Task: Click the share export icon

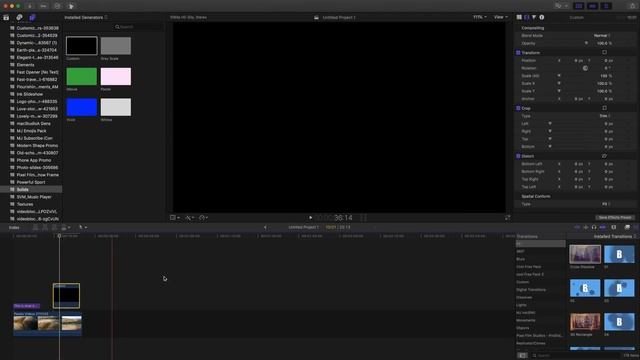Action: pos(633,6)
